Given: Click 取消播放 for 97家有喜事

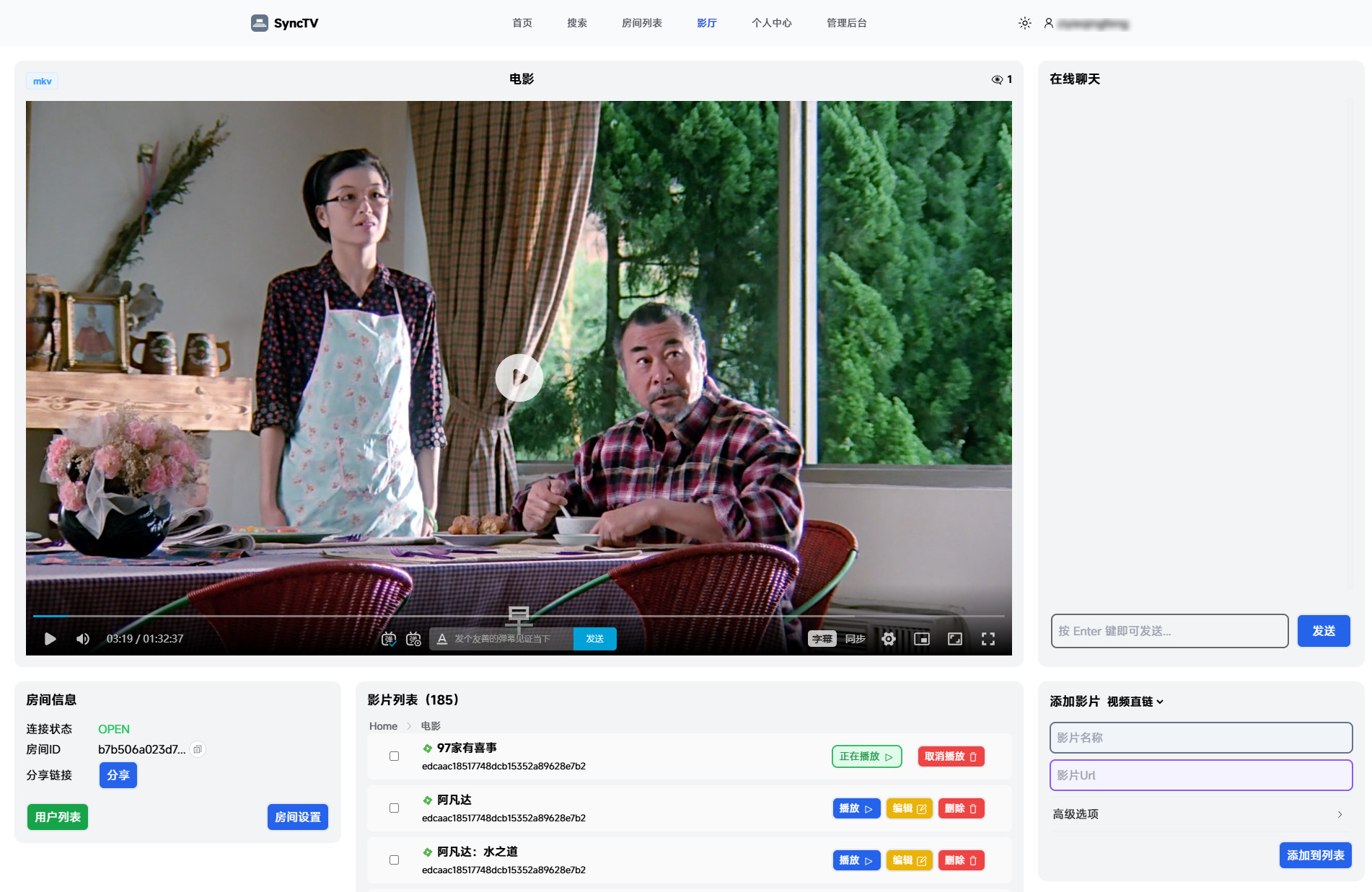Looking at the screenshot, I should pos(951,756).
